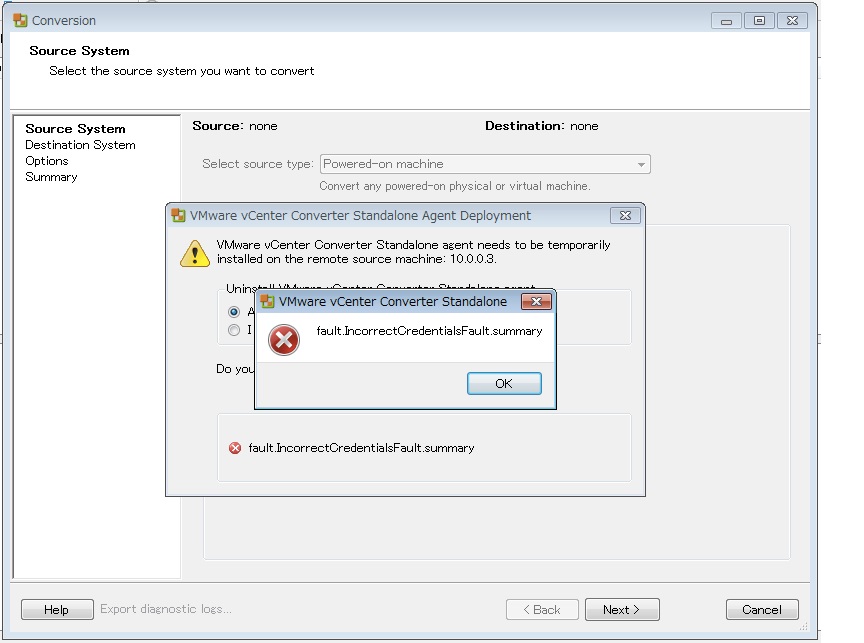Close the Agent Deployment dialog
864x643 pixels.
624,216
